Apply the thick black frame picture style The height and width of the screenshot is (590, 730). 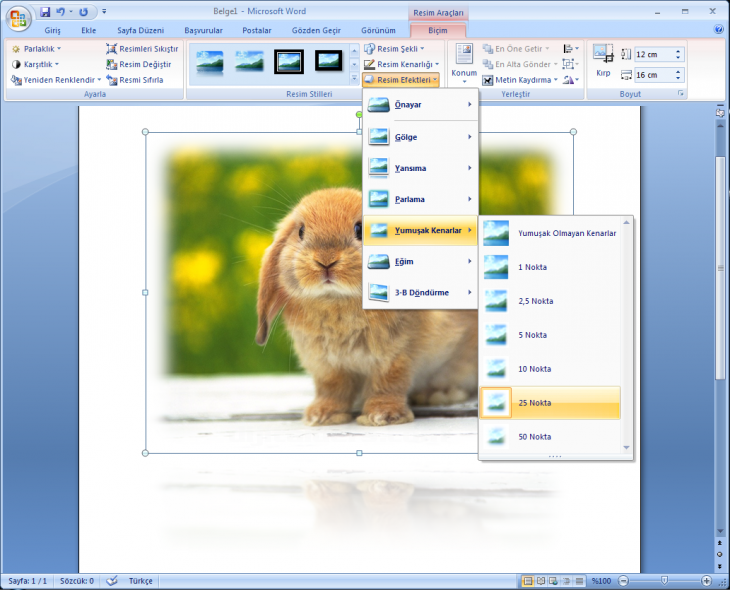329,61
